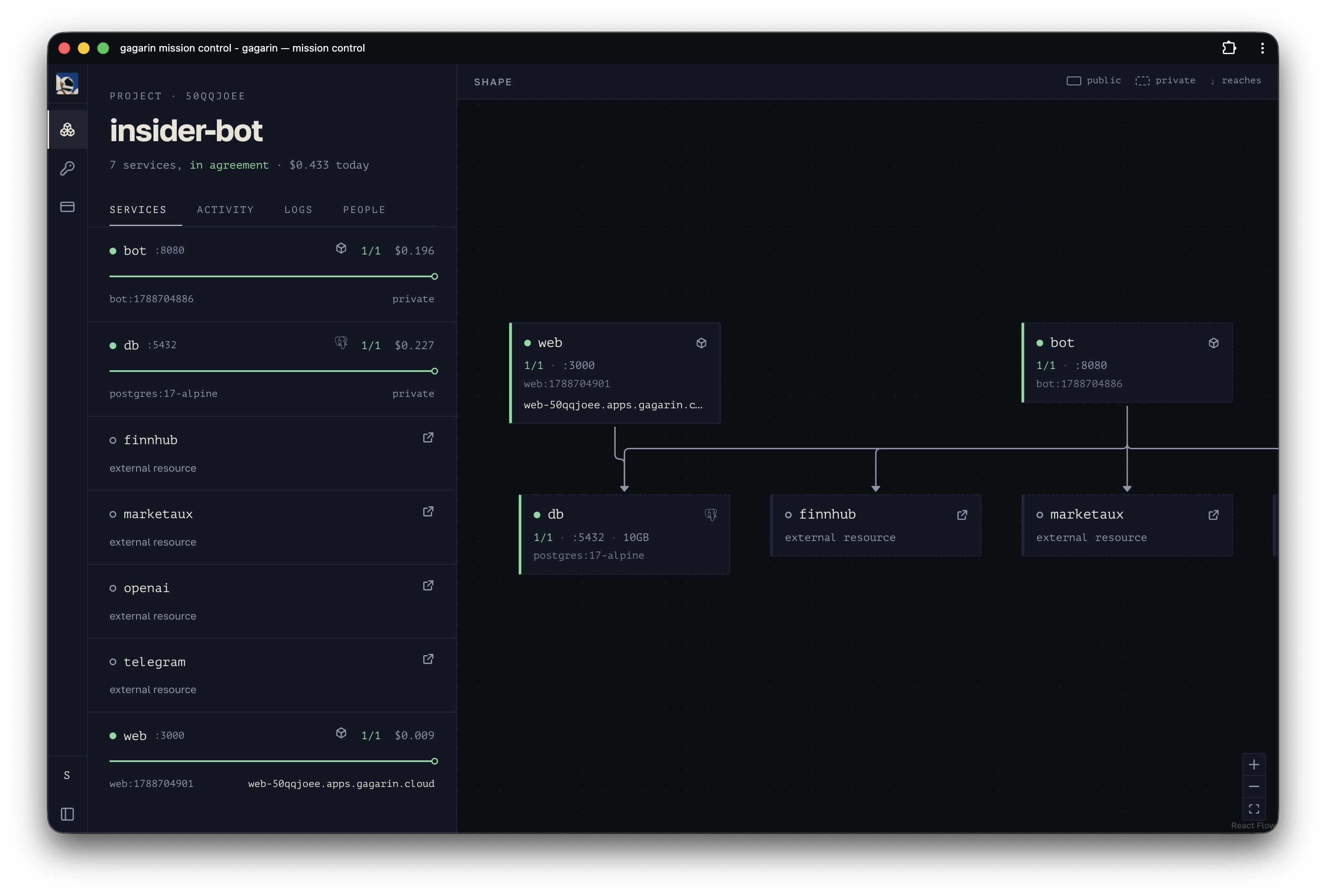The width and height of the screenshot is (1326, 896).
Task: Click the container icon on web graph node
Action: (x=701, y=343)
